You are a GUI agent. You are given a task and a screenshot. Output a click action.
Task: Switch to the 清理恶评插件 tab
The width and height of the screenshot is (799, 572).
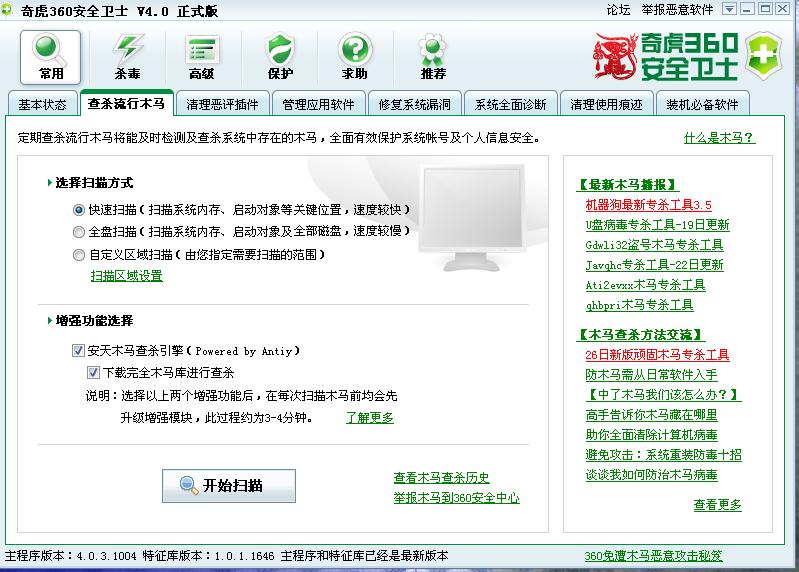[x=222, y=104]
